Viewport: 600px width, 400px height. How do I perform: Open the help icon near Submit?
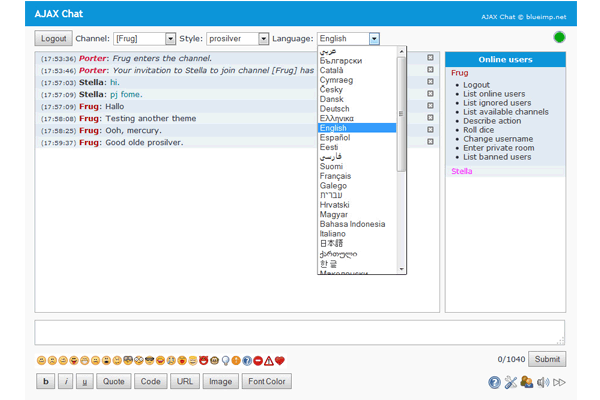(x=494, y=382)
